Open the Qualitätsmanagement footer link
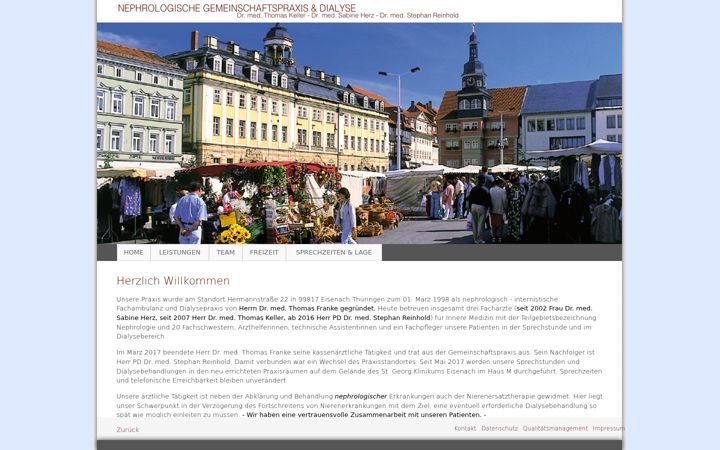The image size is (720, 450). click(x=555, y=428)
